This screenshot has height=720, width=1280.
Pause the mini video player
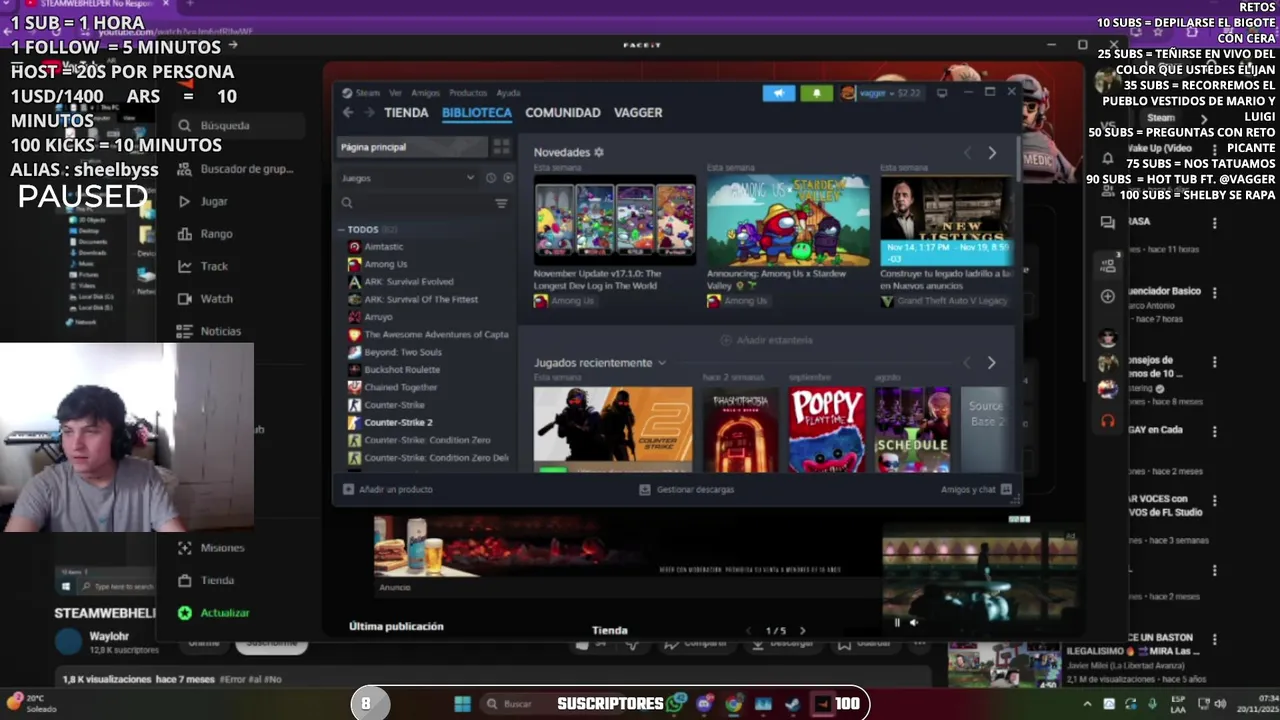(x=897, y=622)
